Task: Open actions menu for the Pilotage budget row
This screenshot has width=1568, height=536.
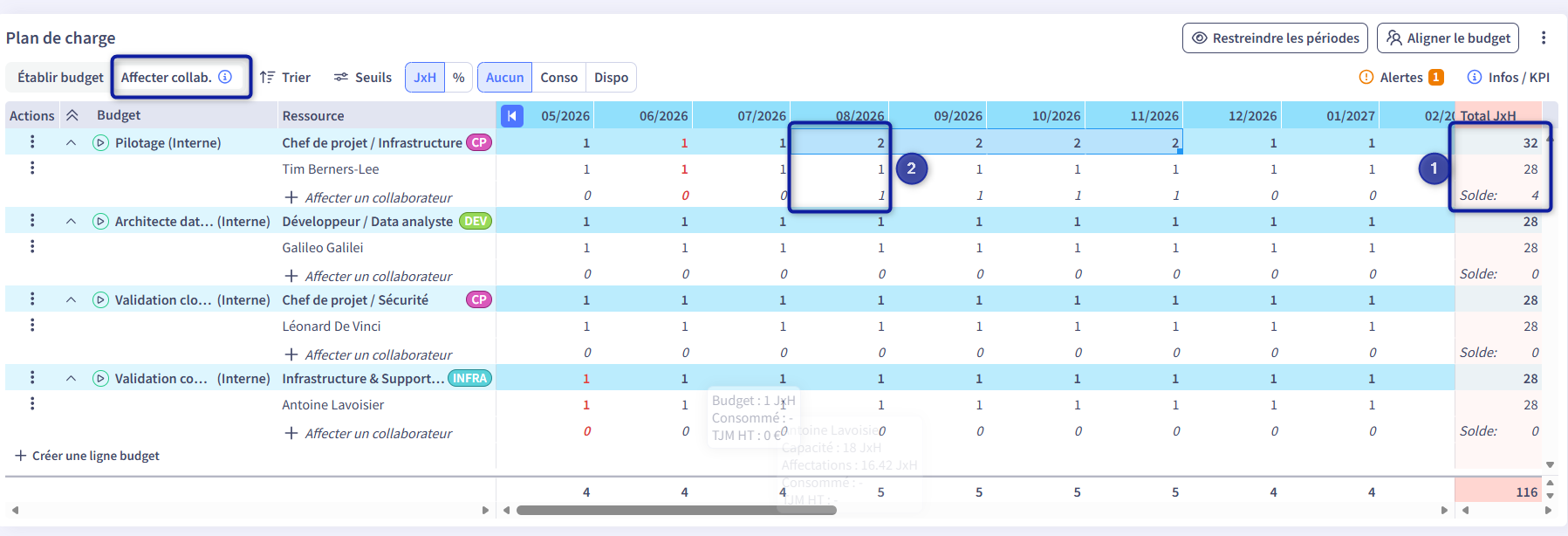Action: (x=32, y=141)
